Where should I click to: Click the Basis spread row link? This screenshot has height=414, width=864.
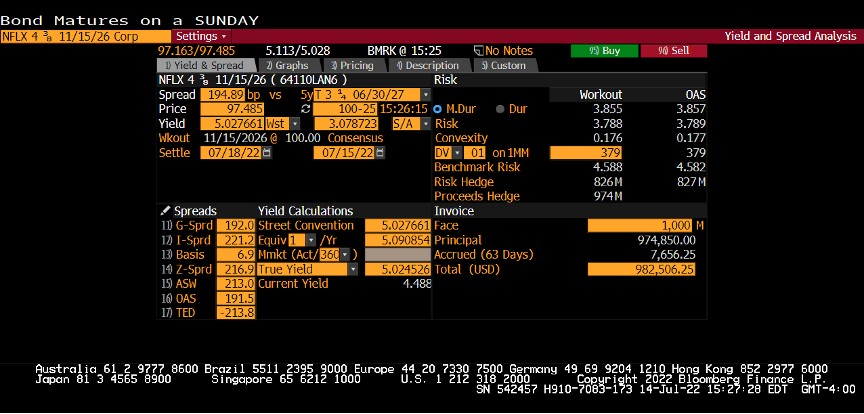click(x=182, y=255)
